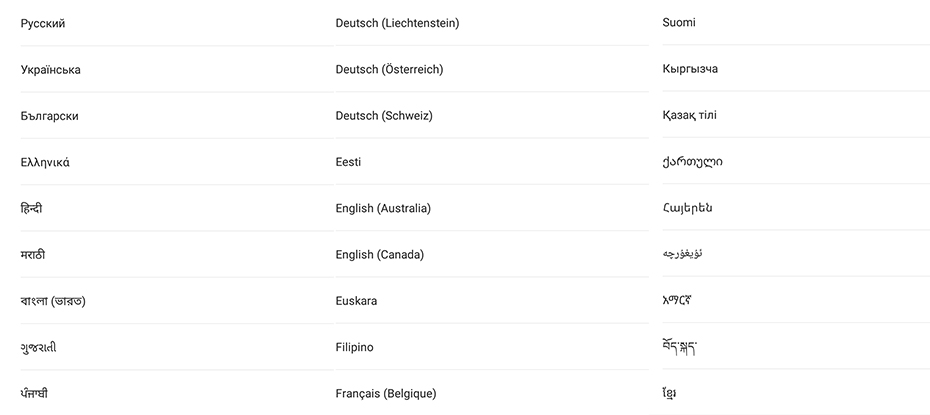Pick the Български language entry
The width and height of the screenshot is (930, 415).
(50, 116)
